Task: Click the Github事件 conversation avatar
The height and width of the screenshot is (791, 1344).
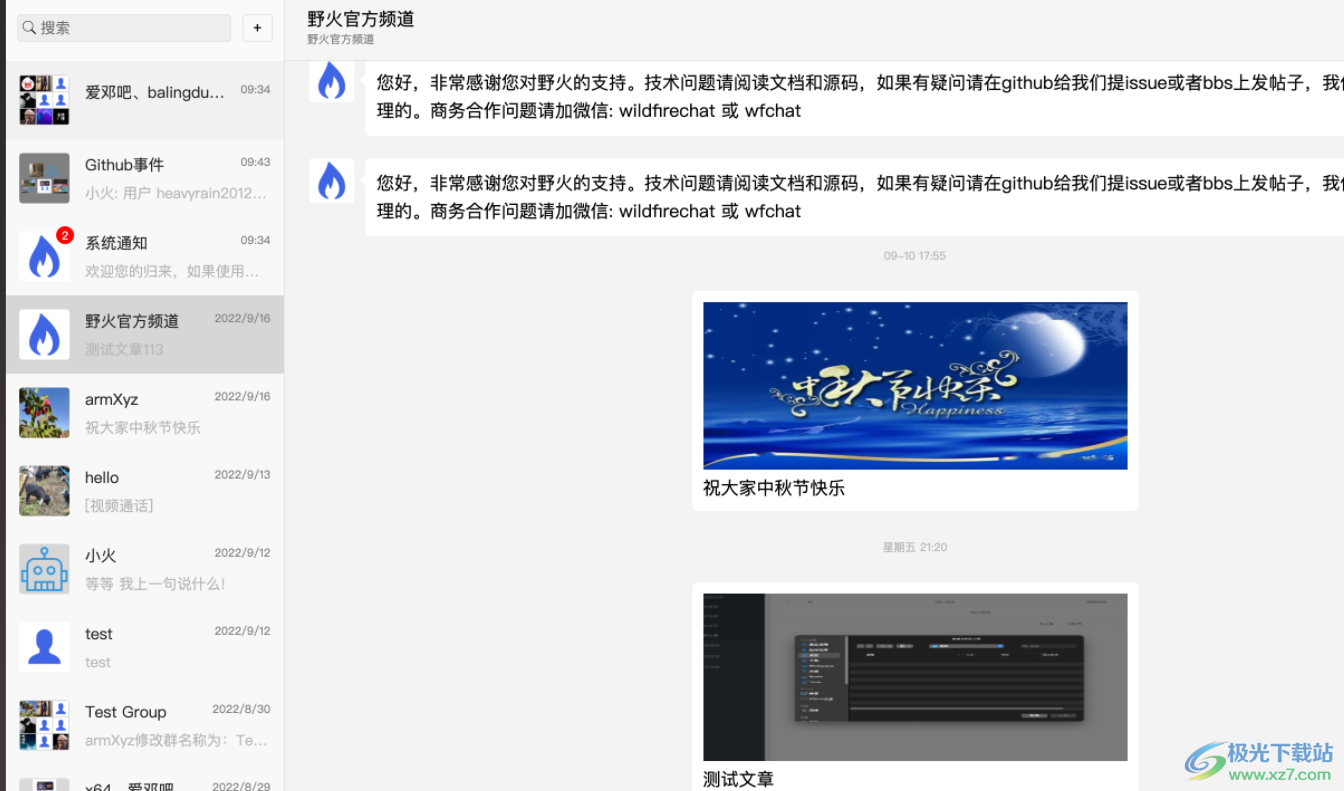Action: tap(44, 178)
